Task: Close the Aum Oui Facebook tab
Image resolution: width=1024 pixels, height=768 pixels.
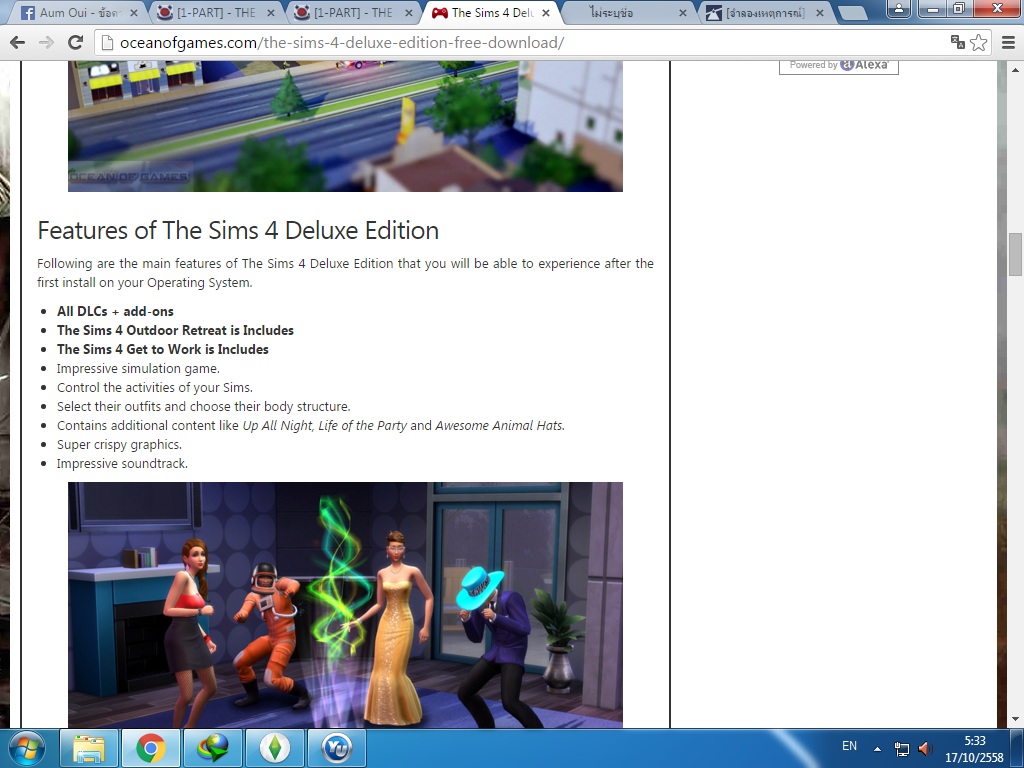Action: (x=134, y=12)
